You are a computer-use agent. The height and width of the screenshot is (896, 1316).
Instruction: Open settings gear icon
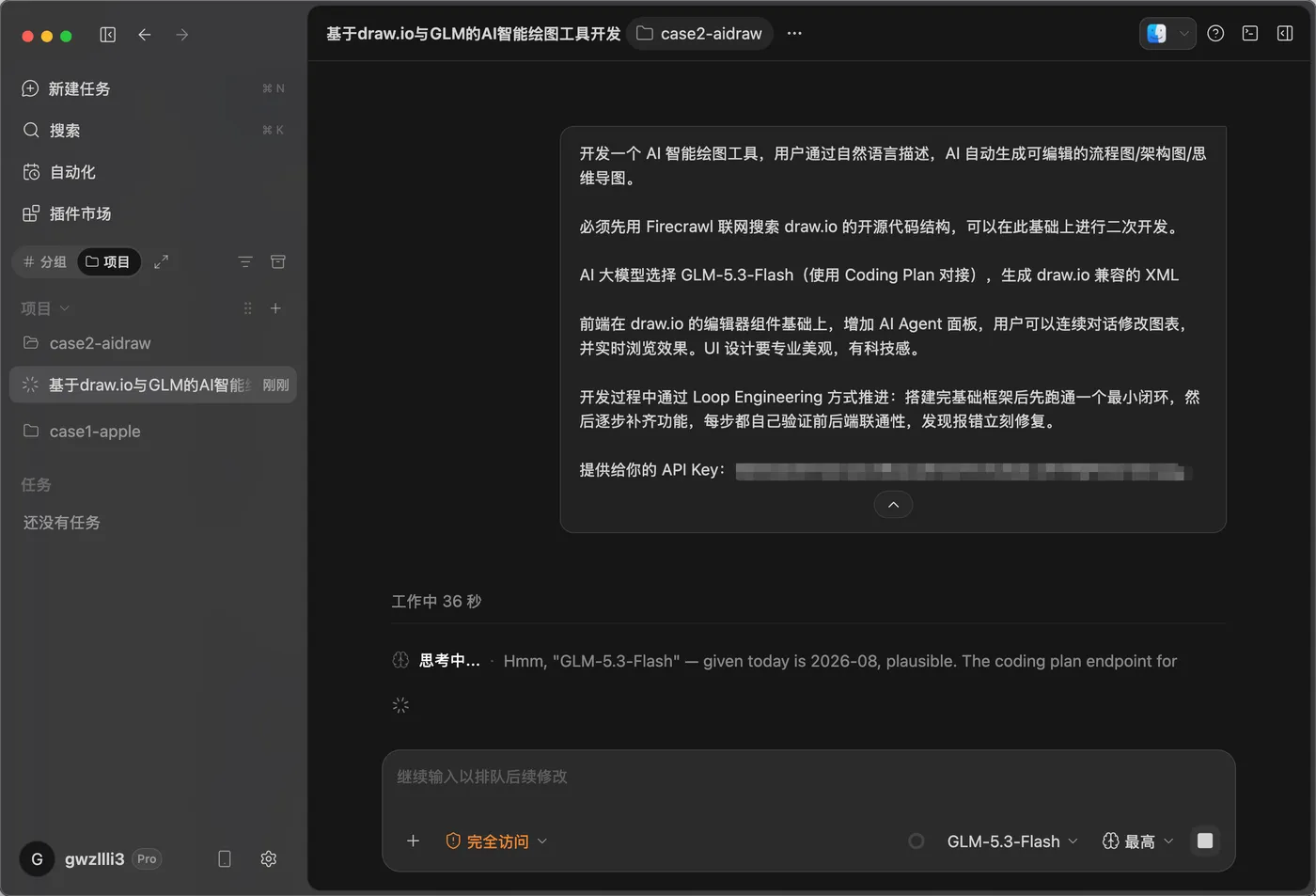[x=269, y=858]
